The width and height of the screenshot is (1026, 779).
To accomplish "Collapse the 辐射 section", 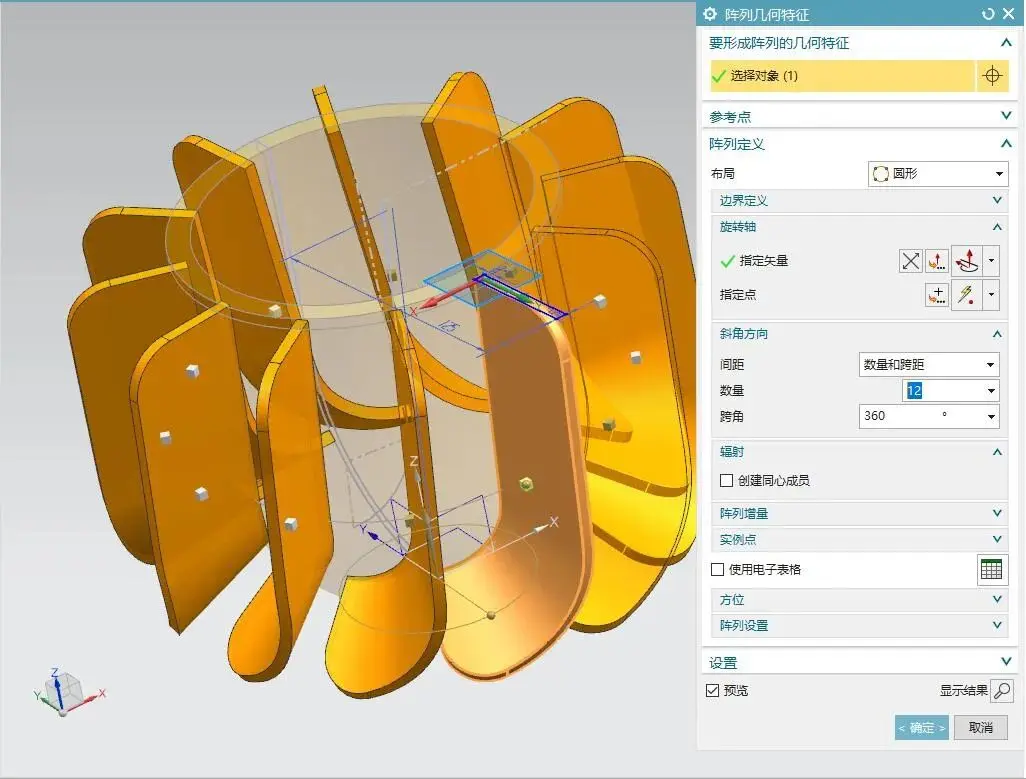I will click(x=997, y=451).
